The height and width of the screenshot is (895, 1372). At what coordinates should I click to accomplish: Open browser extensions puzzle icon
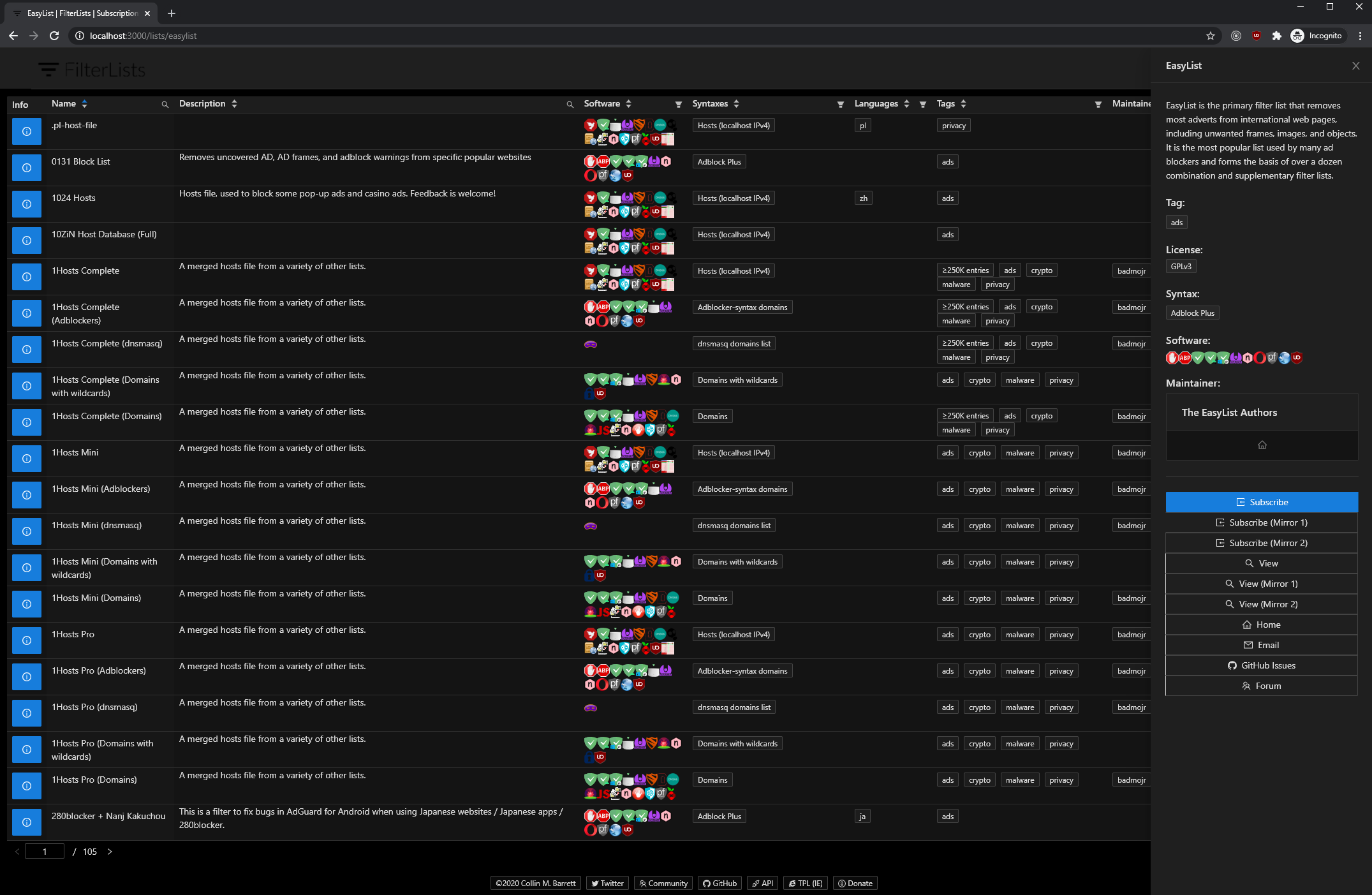click(1276, 36)
